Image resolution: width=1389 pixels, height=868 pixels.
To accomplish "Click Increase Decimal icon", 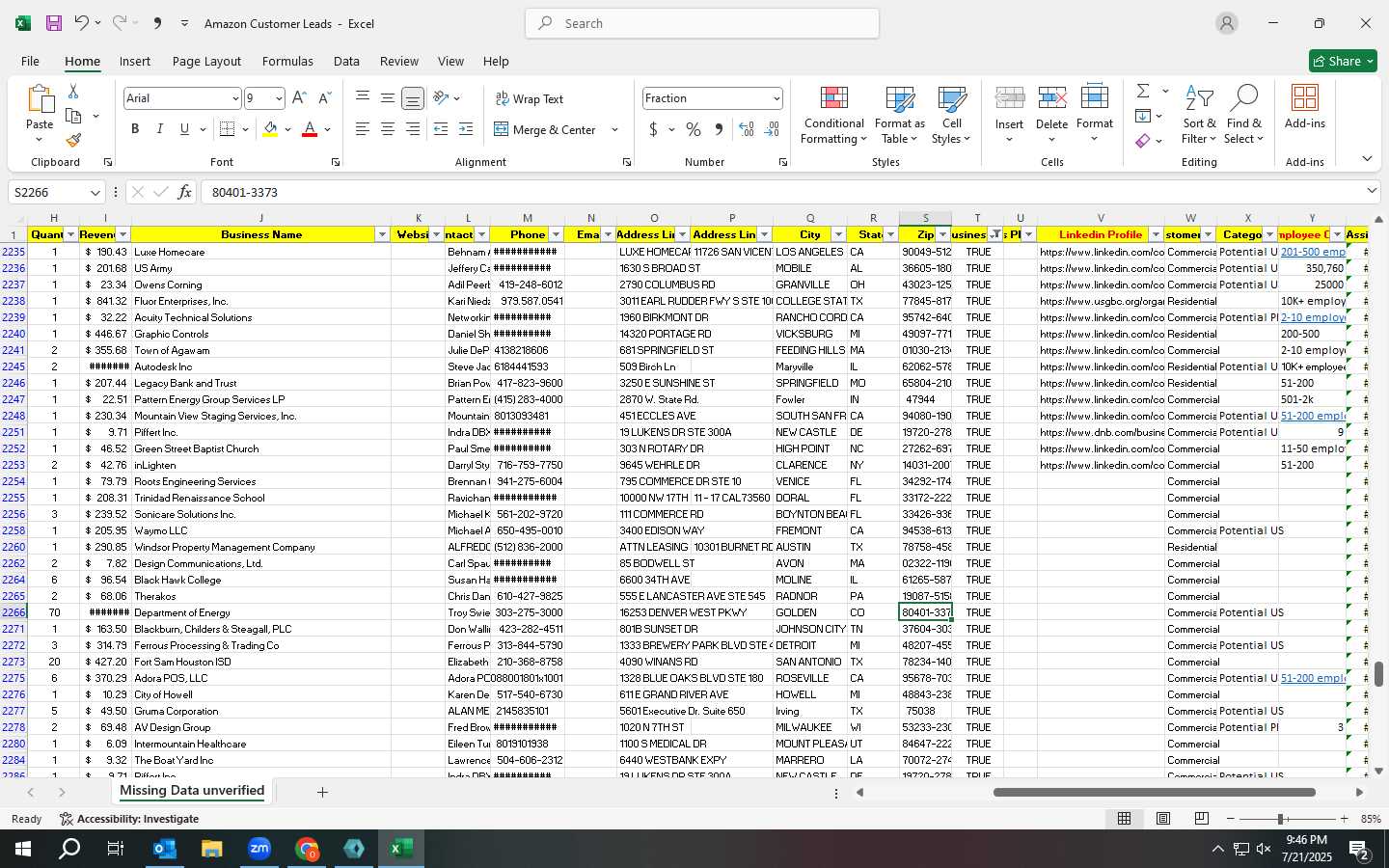I will [747, 129].
